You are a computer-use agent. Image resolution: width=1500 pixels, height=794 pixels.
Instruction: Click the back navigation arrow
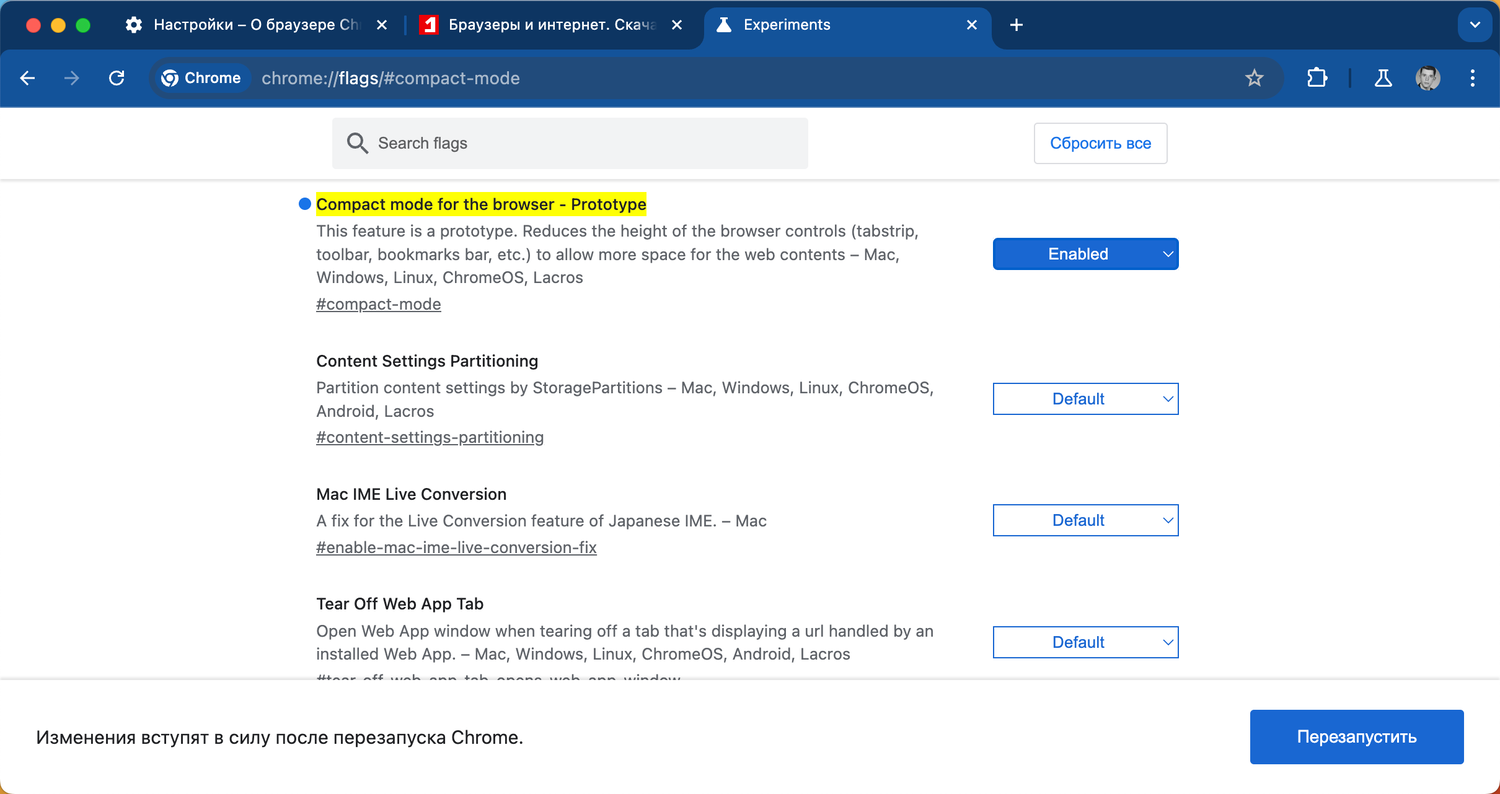pyautogui.click(x=28, y=78)
